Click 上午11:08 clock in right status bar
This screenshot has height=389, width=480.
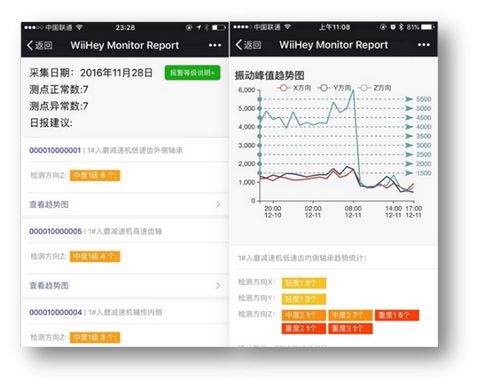(x=334, y=27)
